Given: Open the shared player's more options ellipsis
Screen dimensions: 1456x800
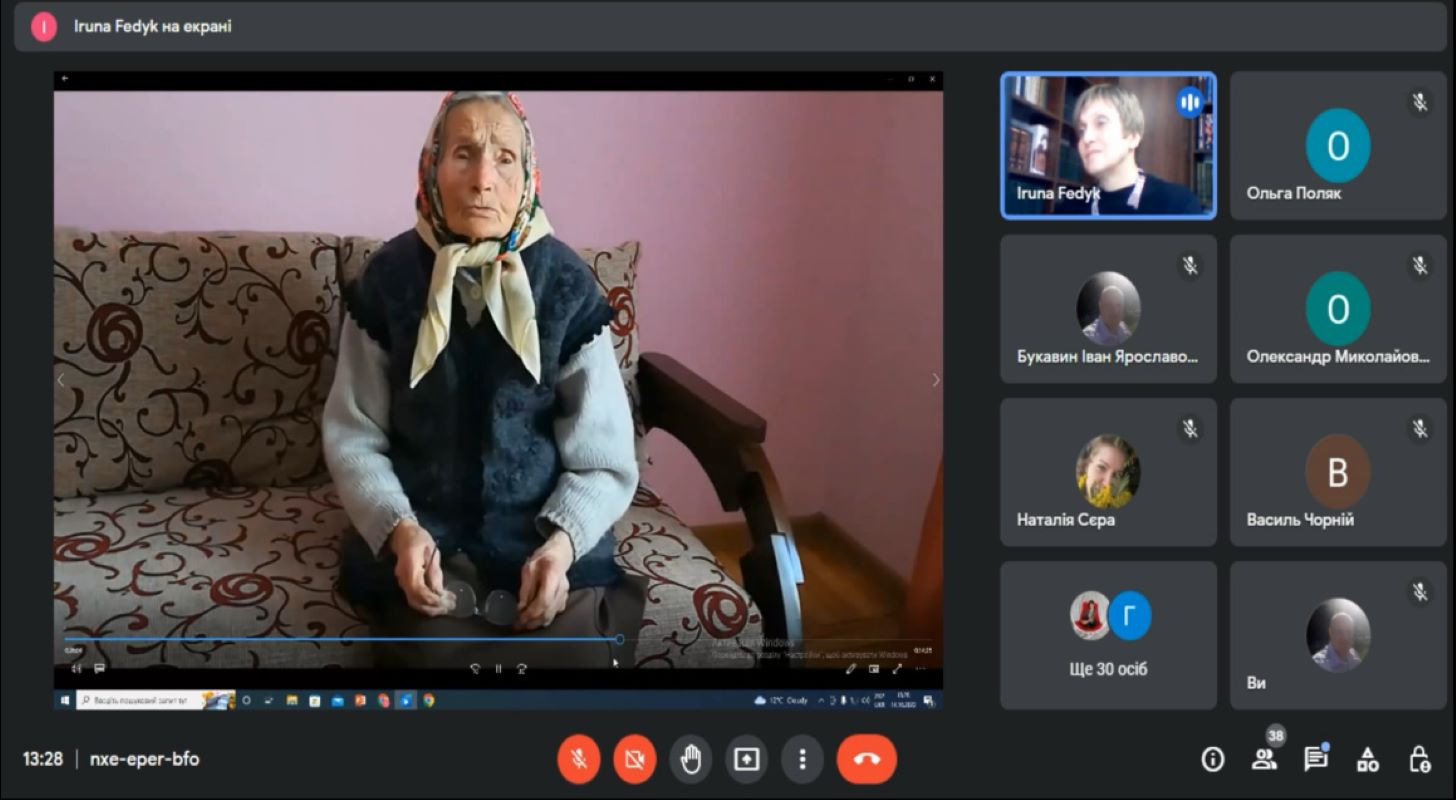Looking at the screenshot, I should coord(920,669).
